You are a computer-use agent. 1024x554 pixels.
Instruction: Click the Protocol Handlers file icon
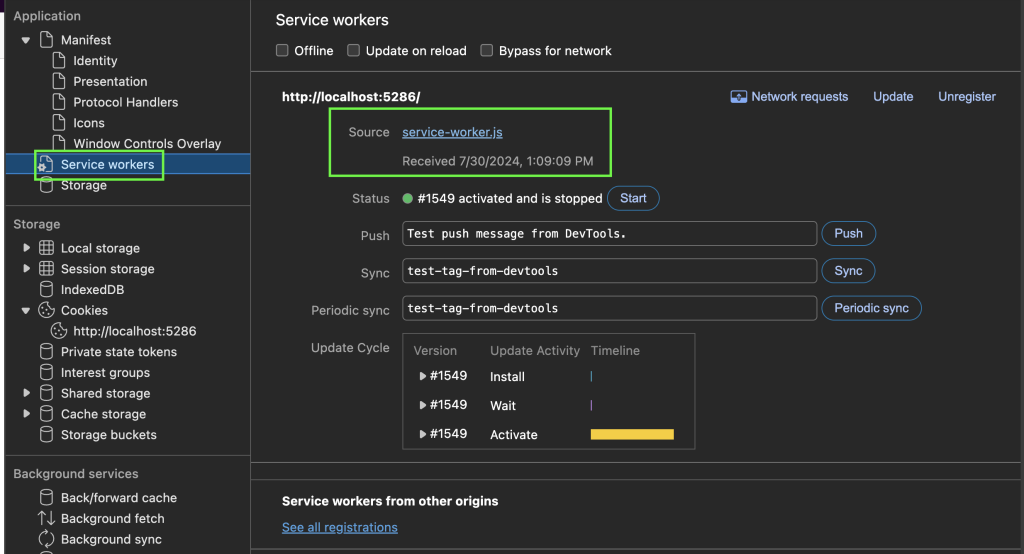[x=59, y=102]
